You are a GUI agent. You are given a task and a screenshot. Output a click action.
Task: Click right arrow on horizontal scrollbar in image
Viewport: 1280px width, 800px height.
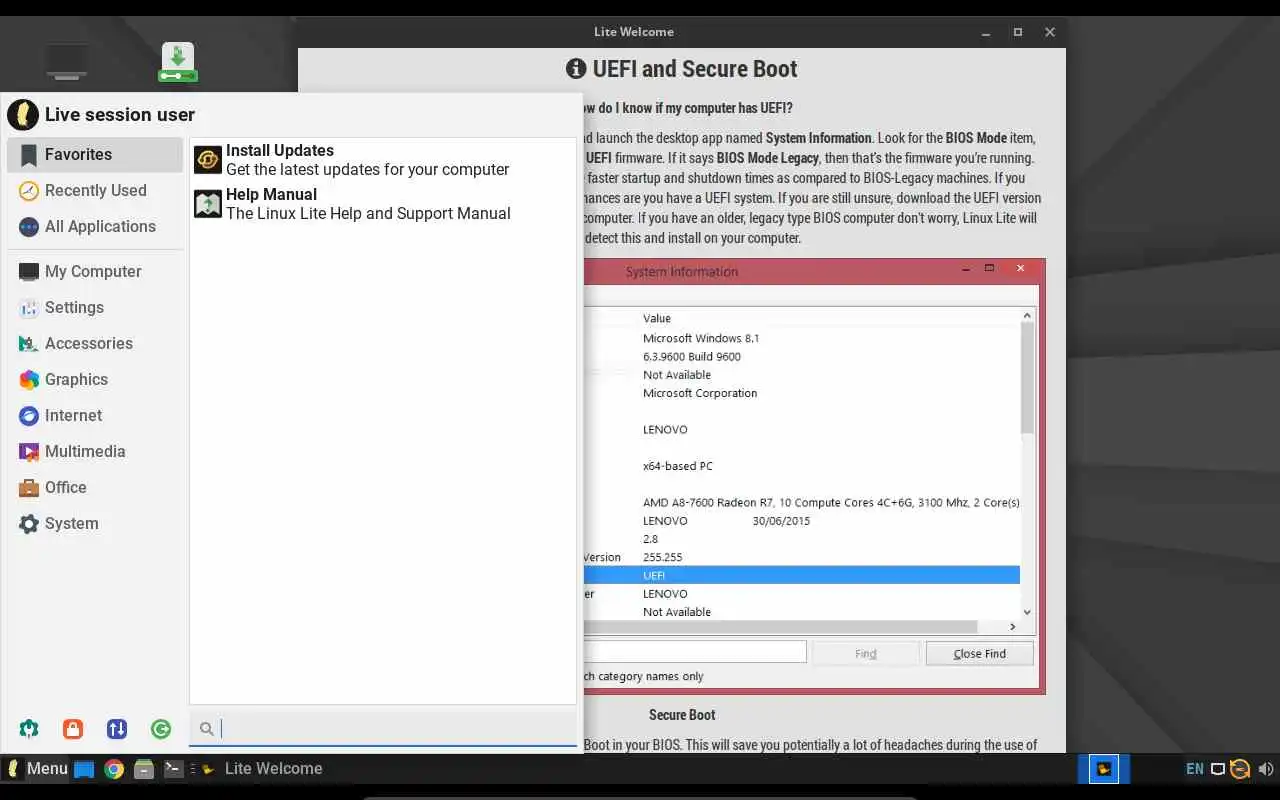1012,627
